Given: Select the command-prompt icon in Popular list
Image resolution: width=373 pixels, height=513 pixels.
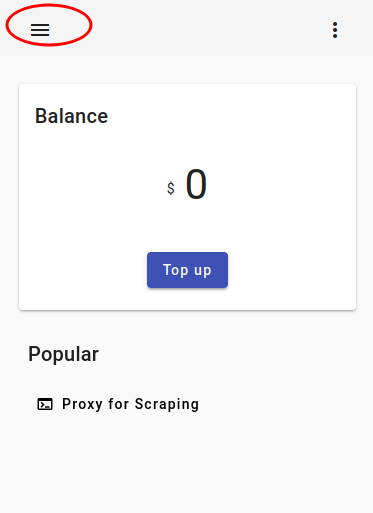Looking at the screenshot, I should [45, 404].
